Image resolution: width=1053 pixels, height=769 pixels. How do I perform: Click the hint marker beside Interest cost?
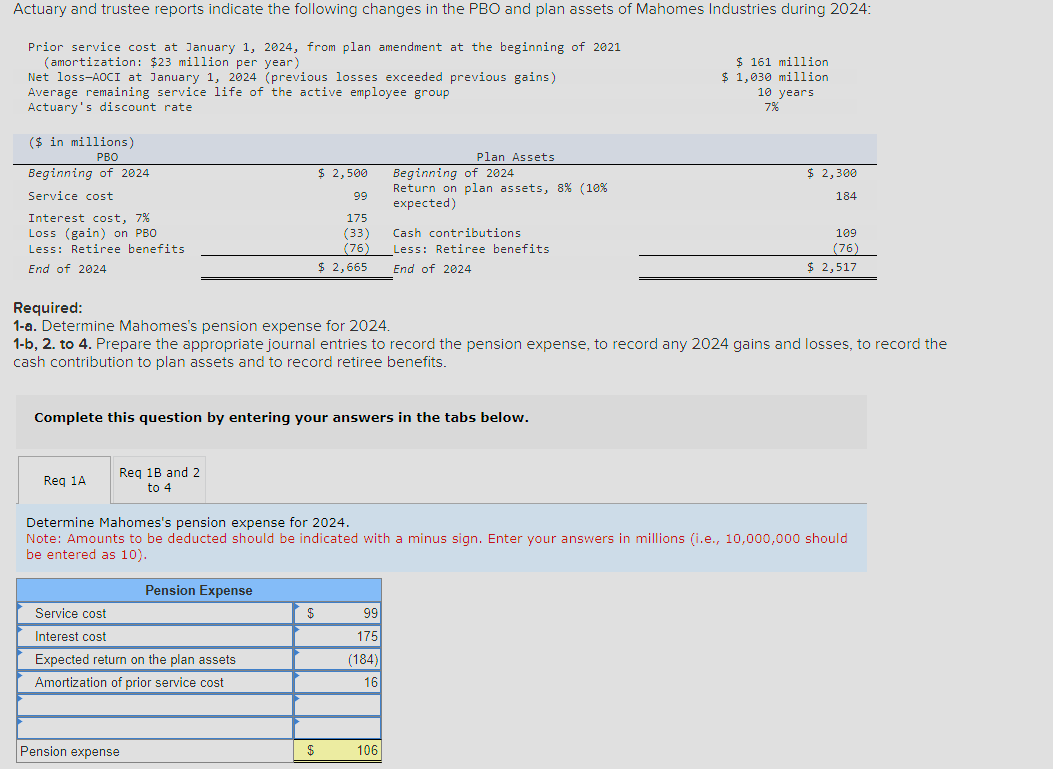coord(20,631)
